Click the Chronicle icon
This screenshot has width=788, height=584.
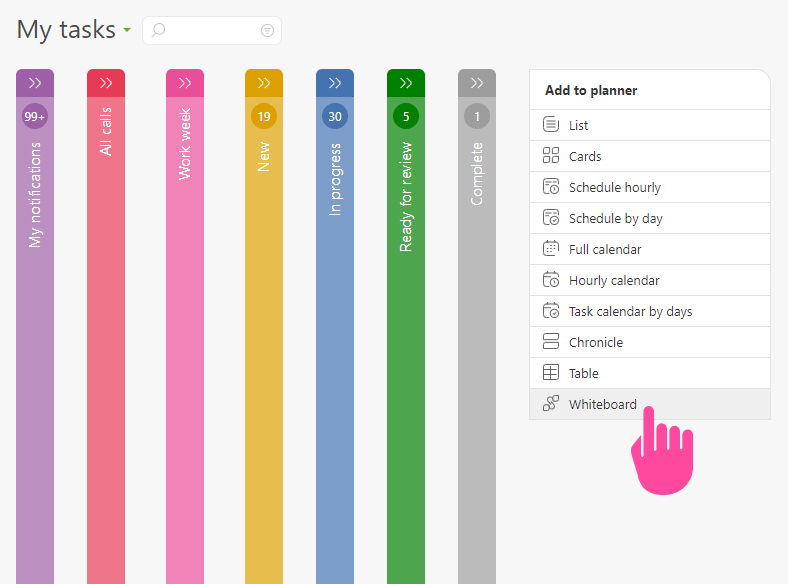pyautogui.click(x=550, y=342)
